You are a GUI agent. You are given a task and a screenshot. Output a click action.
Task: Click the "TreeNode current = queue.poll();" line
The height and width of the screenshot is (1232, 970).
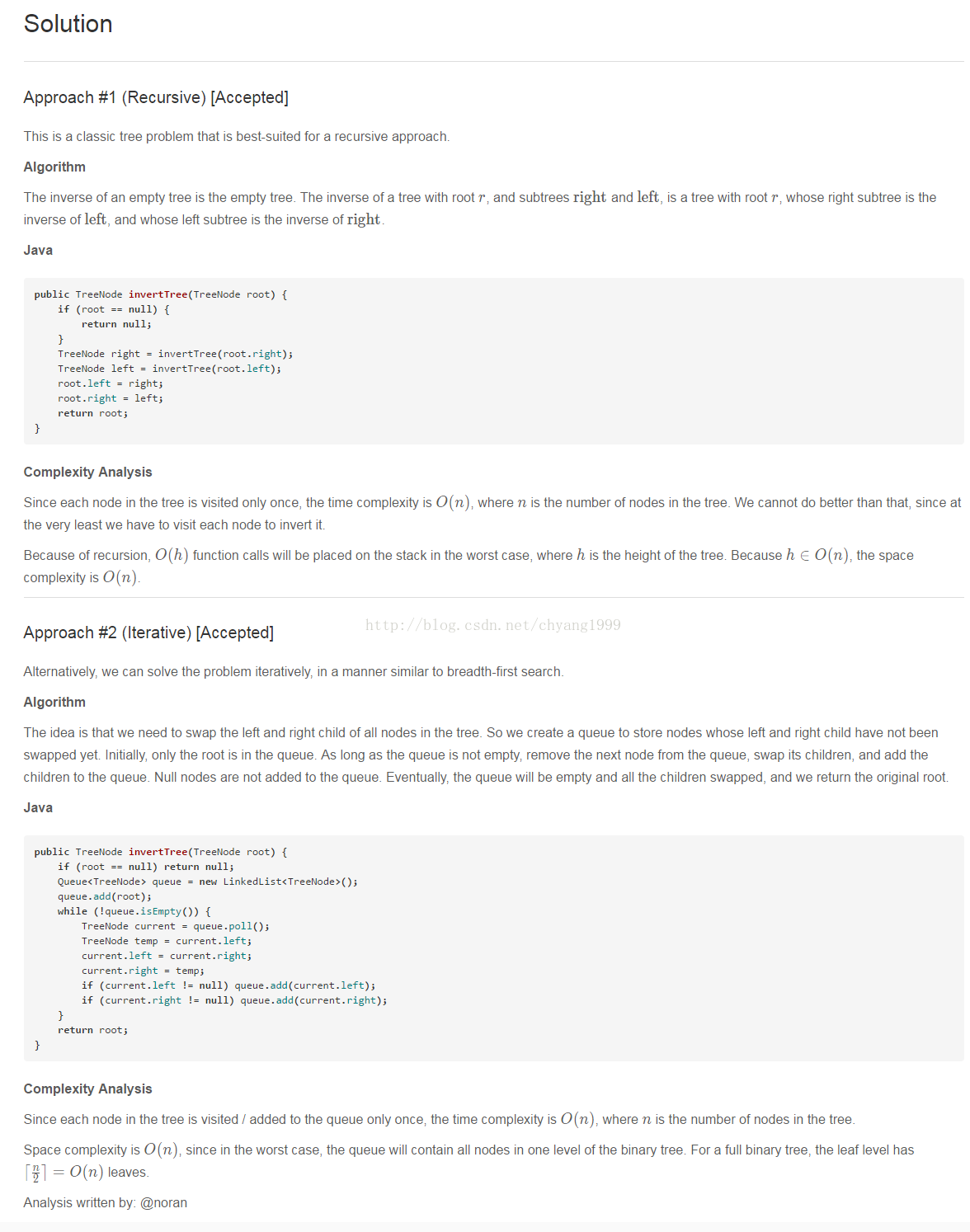pyautogui.click(x=175, y=926)
